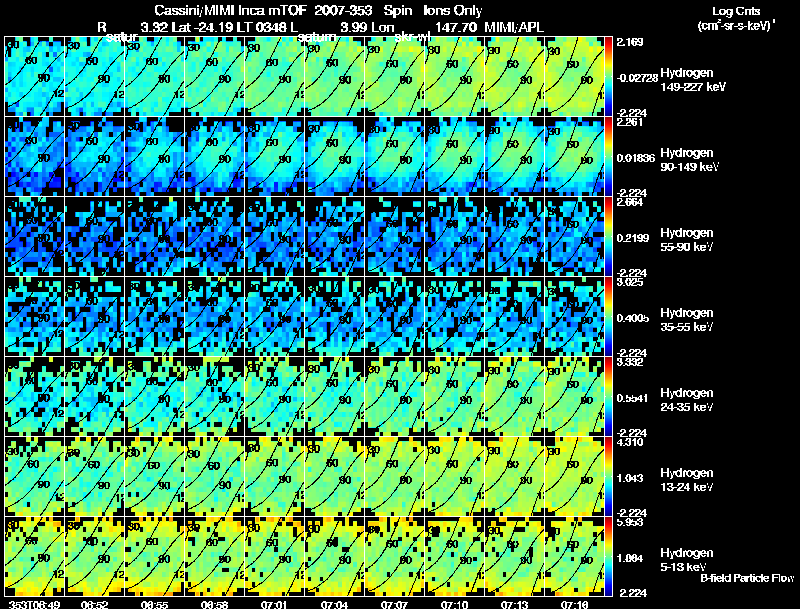800x609 pixels.
Task: Click the '0.5541' colorbar midpoint value
Action: [633, 398]
